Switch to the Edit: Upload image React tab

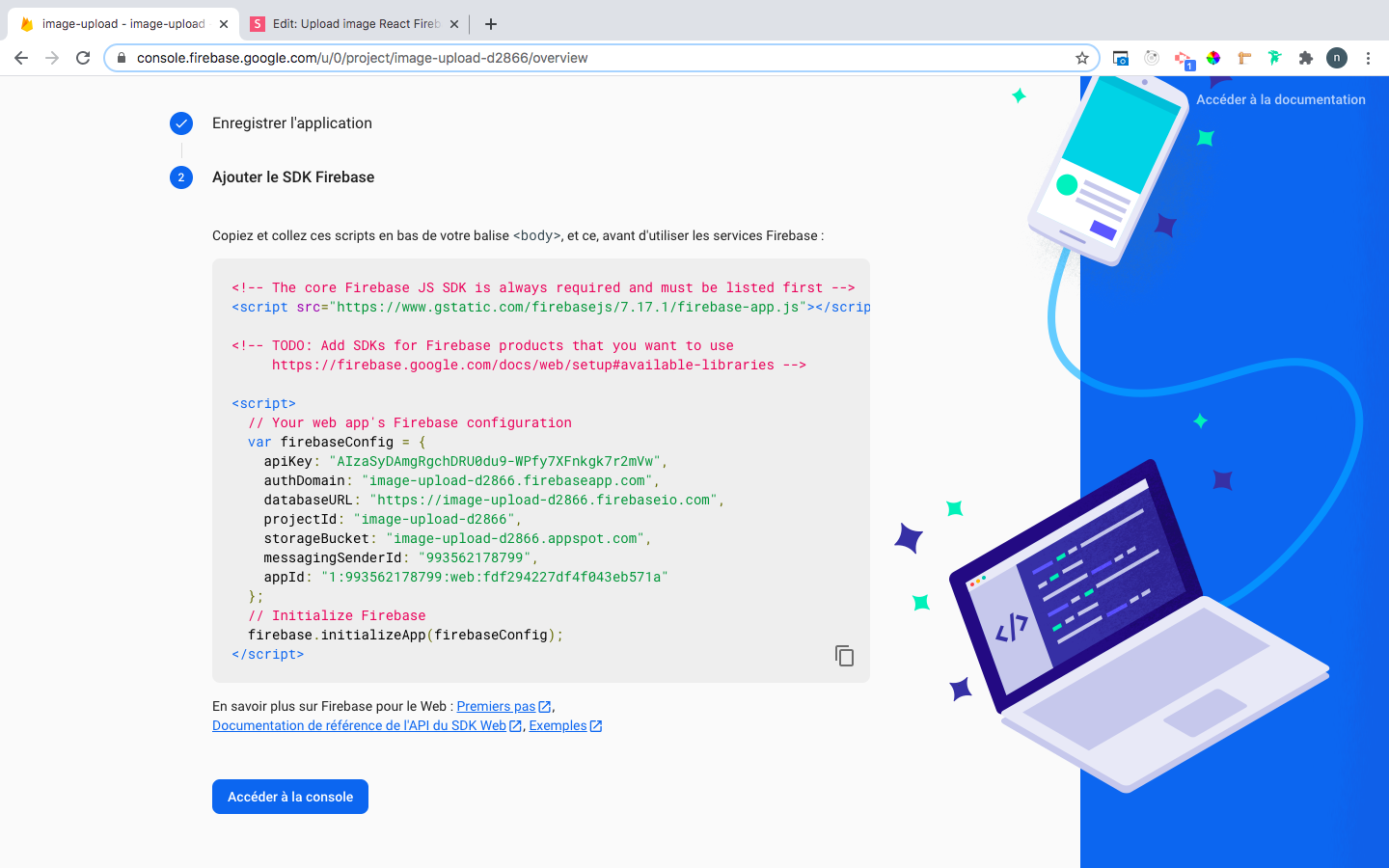[x=353, y=24]
